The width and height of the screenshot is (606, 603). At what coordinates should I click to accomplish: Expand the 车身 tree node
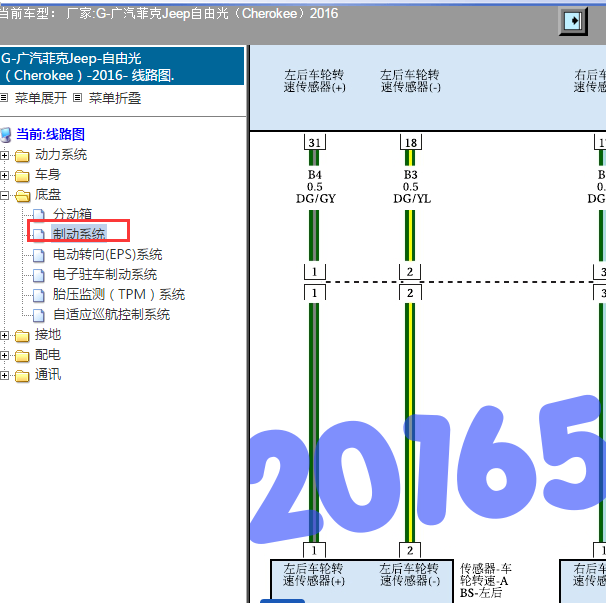[4, 175]
